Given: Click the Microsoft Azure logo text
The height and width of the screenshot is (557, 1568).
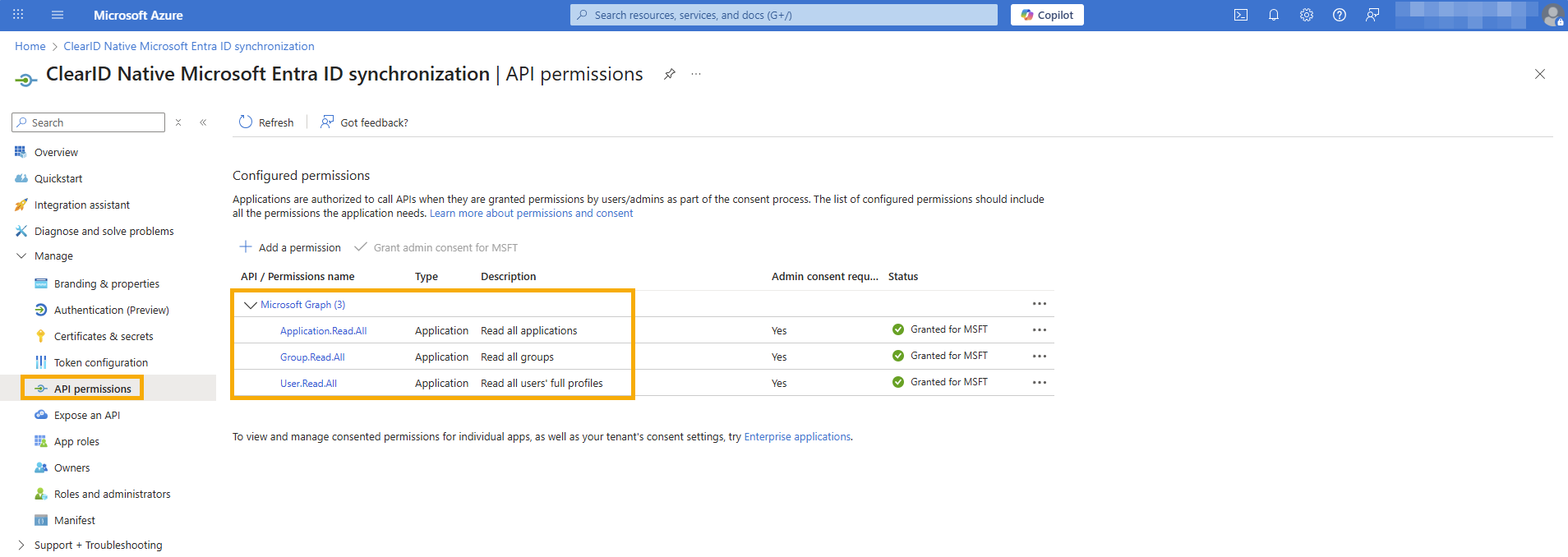Looking at the screenshot, I should pyautogui.click(x=138, y=15).
